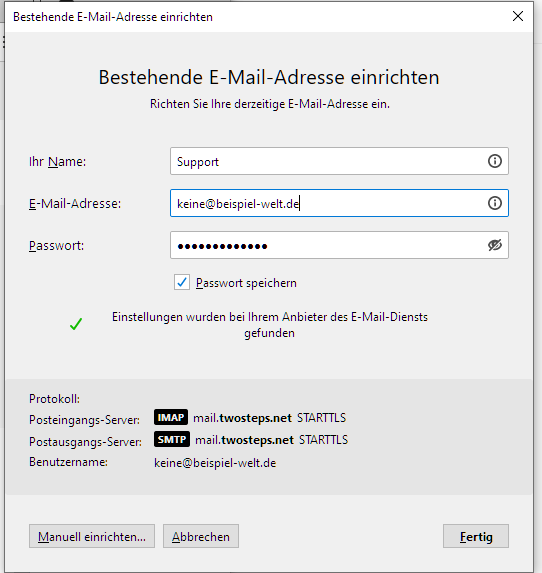Toggle password visibility with the eye icon
Screen dimensions: 542x573
click(x=494, y=245)
